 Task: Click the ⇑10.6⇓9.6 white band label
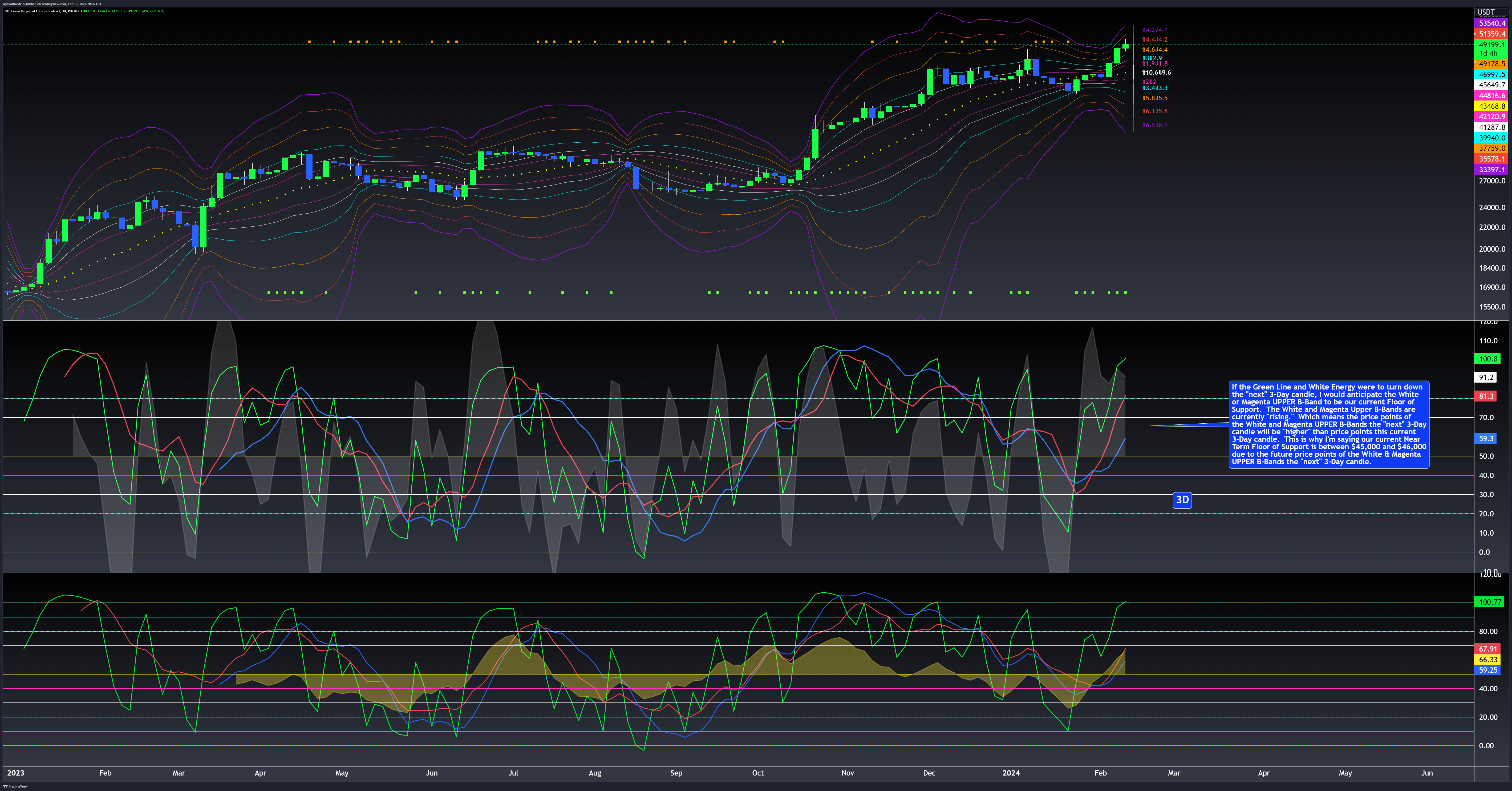pyautogui.click(x=1156, y=73)
